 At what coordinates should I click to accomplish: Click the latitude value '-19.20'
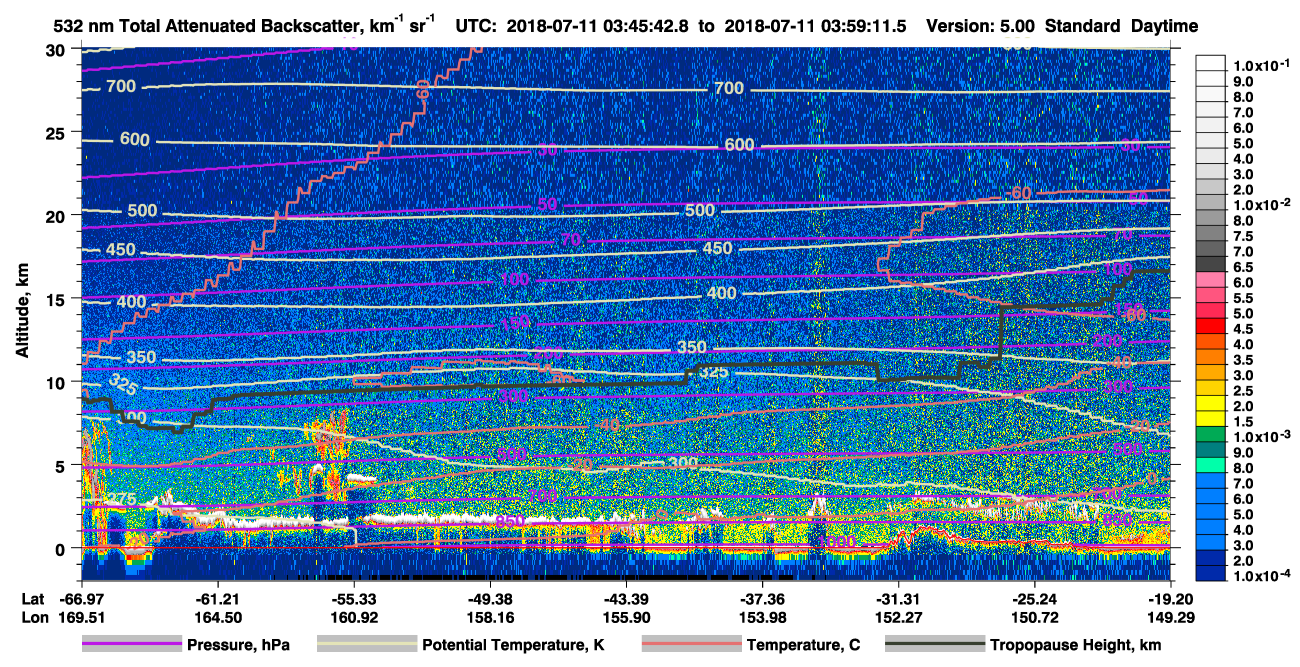click(x=1171, y=598)
